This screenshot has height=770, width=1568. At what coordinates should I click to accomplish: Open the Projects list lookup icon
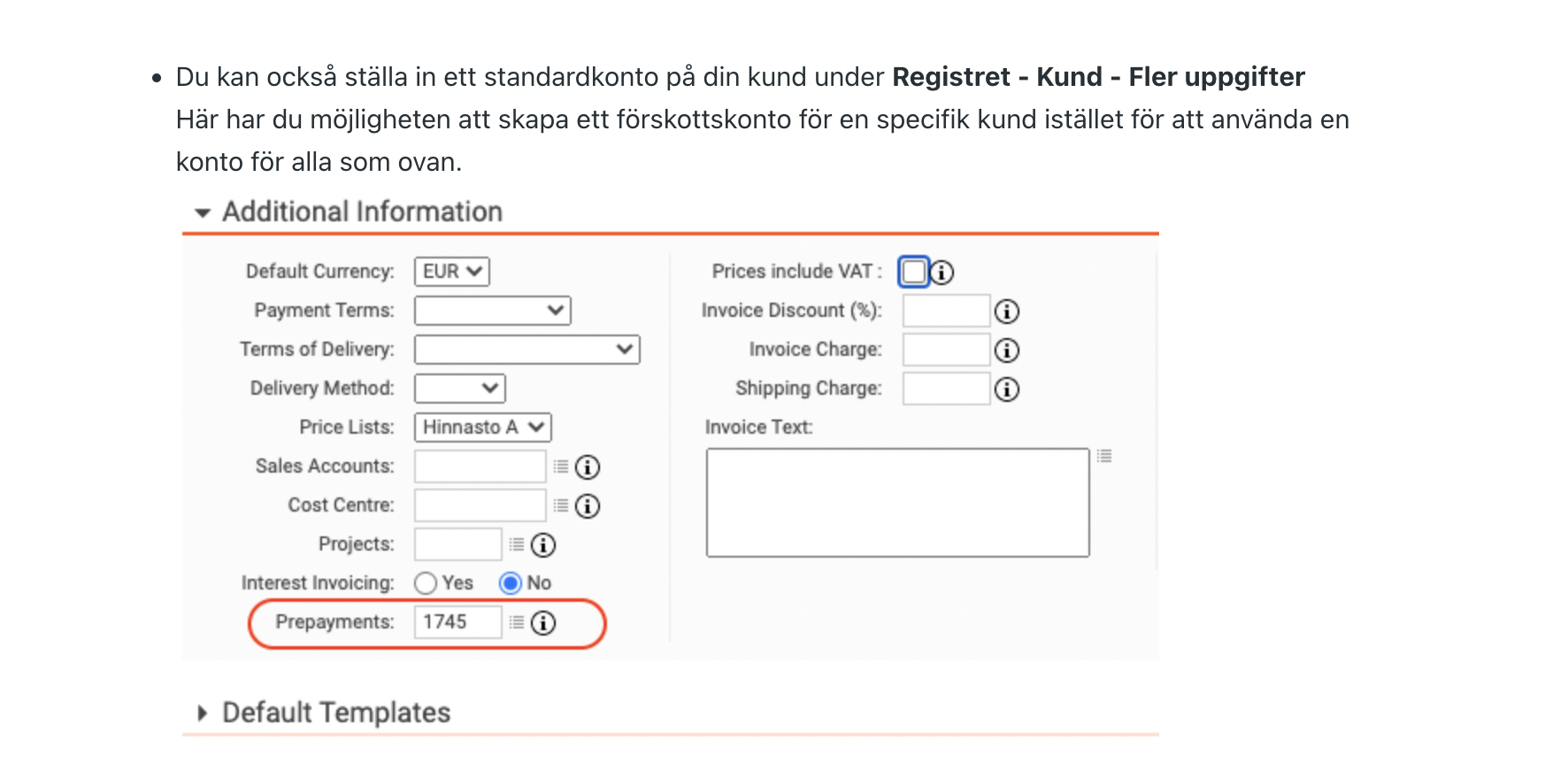point(517,544)
